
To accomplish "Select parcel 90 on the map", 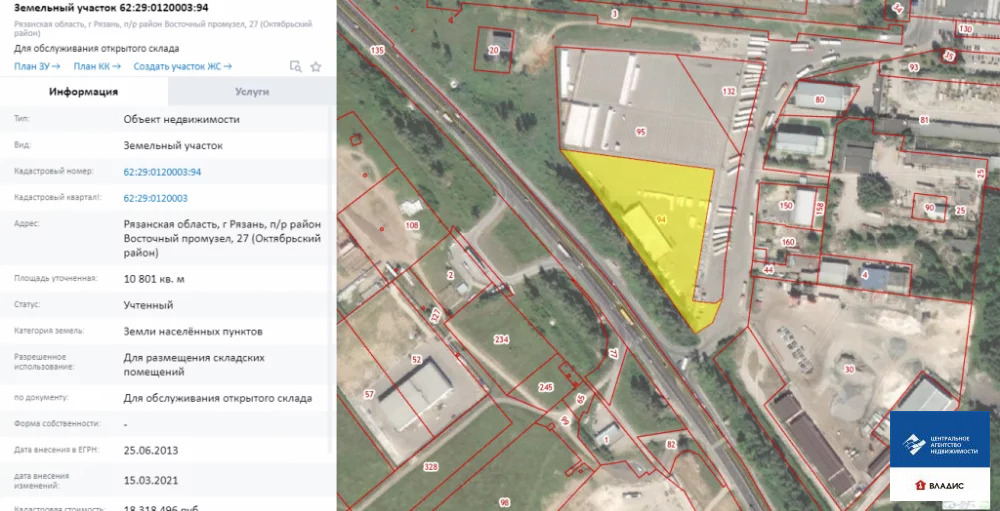I will click(929, 208).
